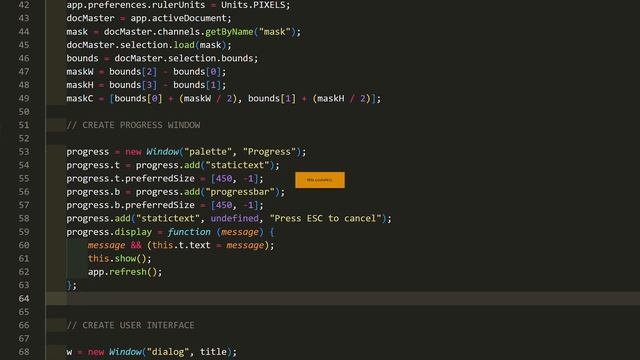The width and height of the screenshot is (640, 360).
Task: Click the 'maskC' variable on line 49
Action: 80,98
